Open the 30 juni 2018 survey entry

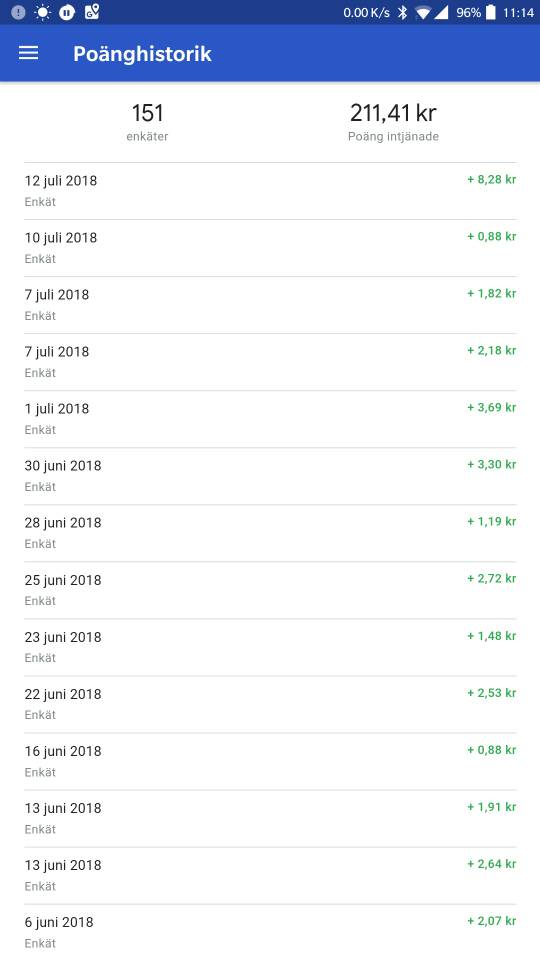270,476
